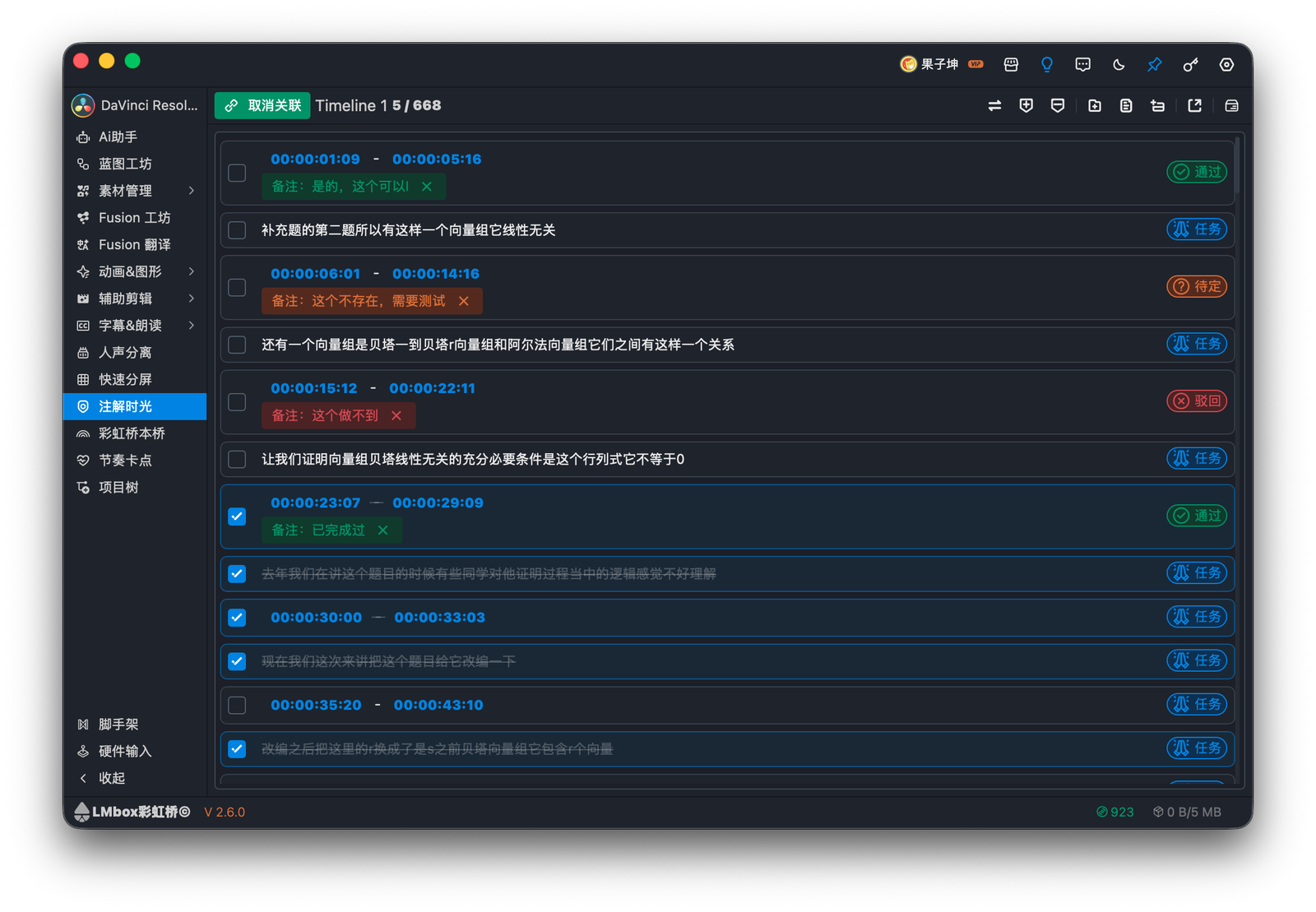Expand the 辅助剪辑 submenu arrow
The height and width of the screenshot is (912, 1316).
tap(192, 299)
